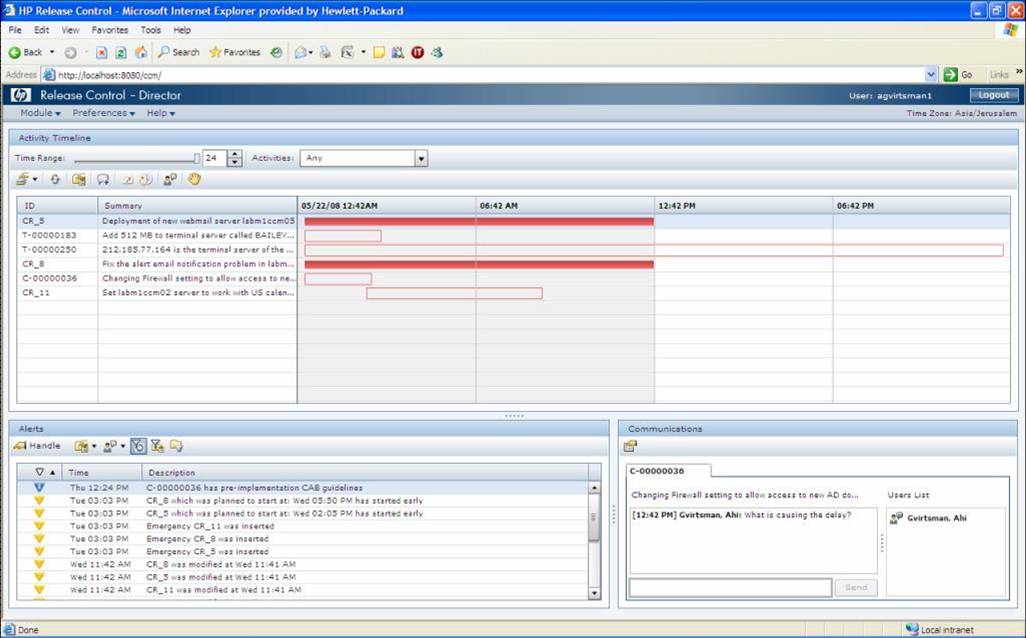Click the yellow note icon in browser toolbar
The height and width of the screenshot is (638, 1026).
[379, 52]
